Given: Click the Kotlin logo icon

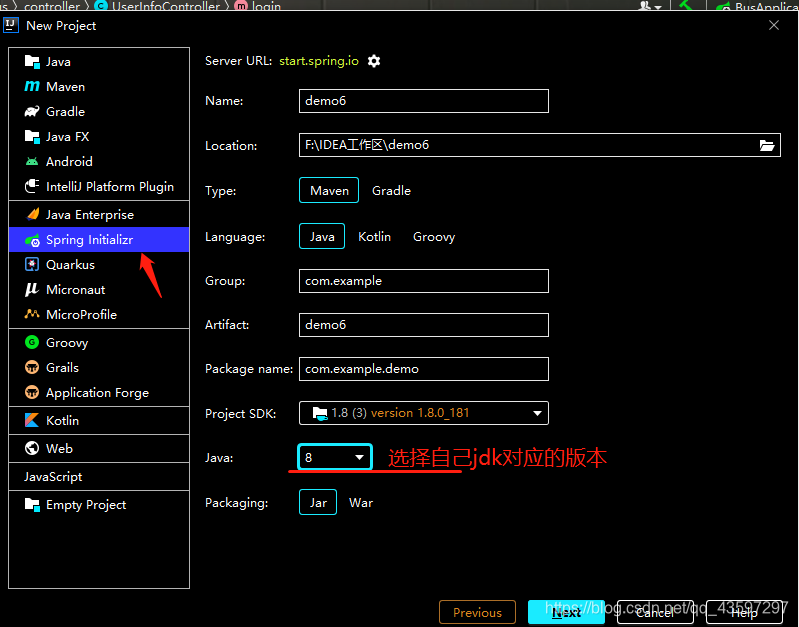Looking at the screenshot, I should click(32, 420).
